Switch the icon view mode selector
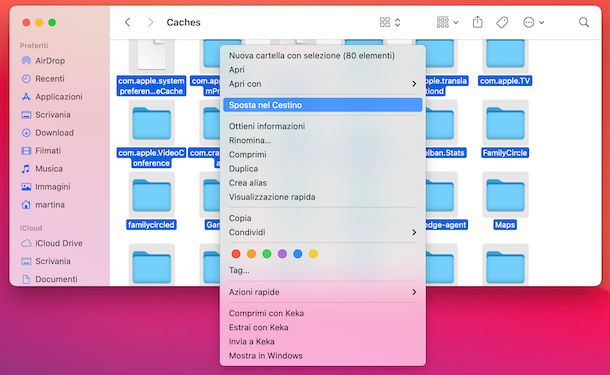 coord(390,22)
